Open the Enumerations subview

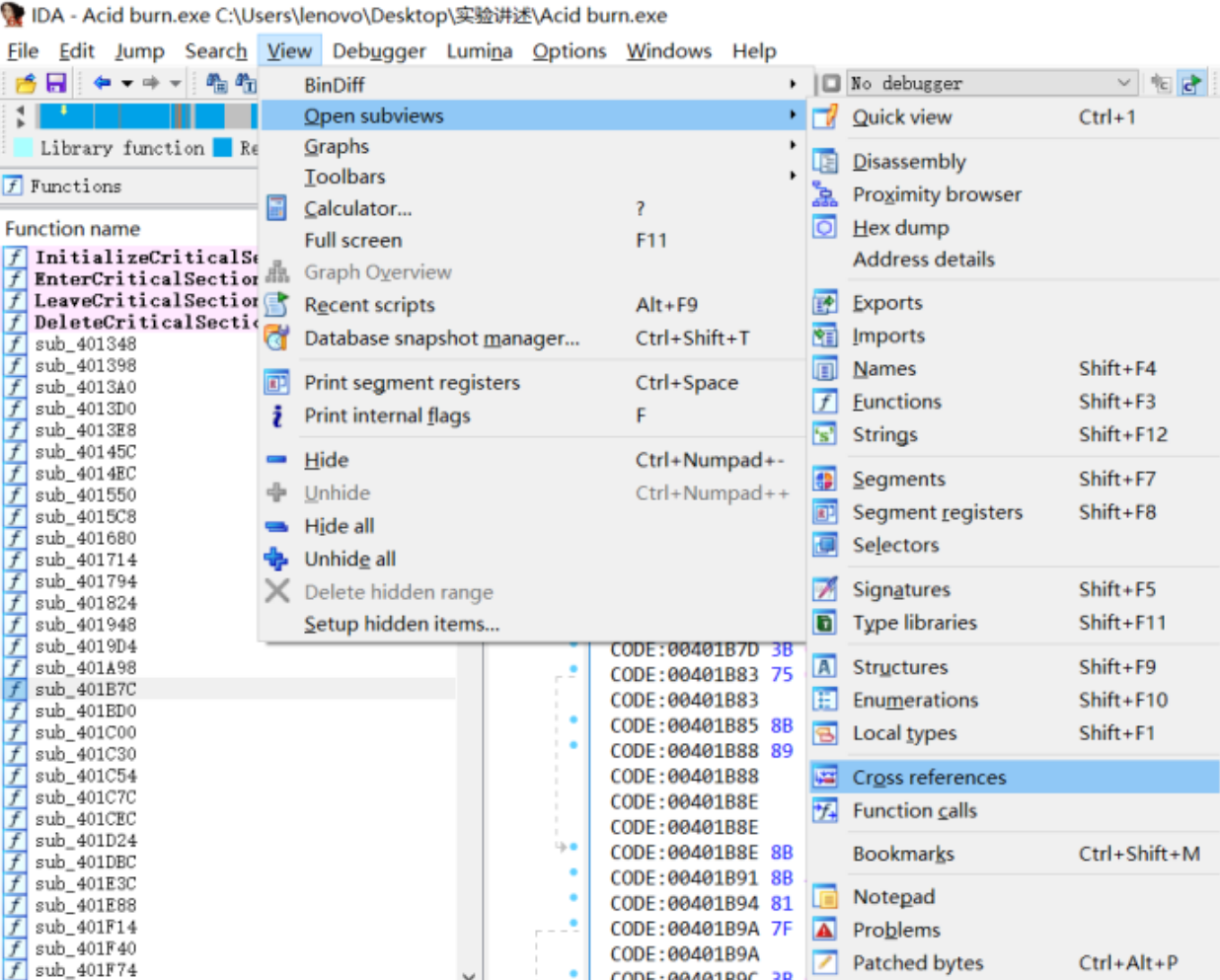1014,700
